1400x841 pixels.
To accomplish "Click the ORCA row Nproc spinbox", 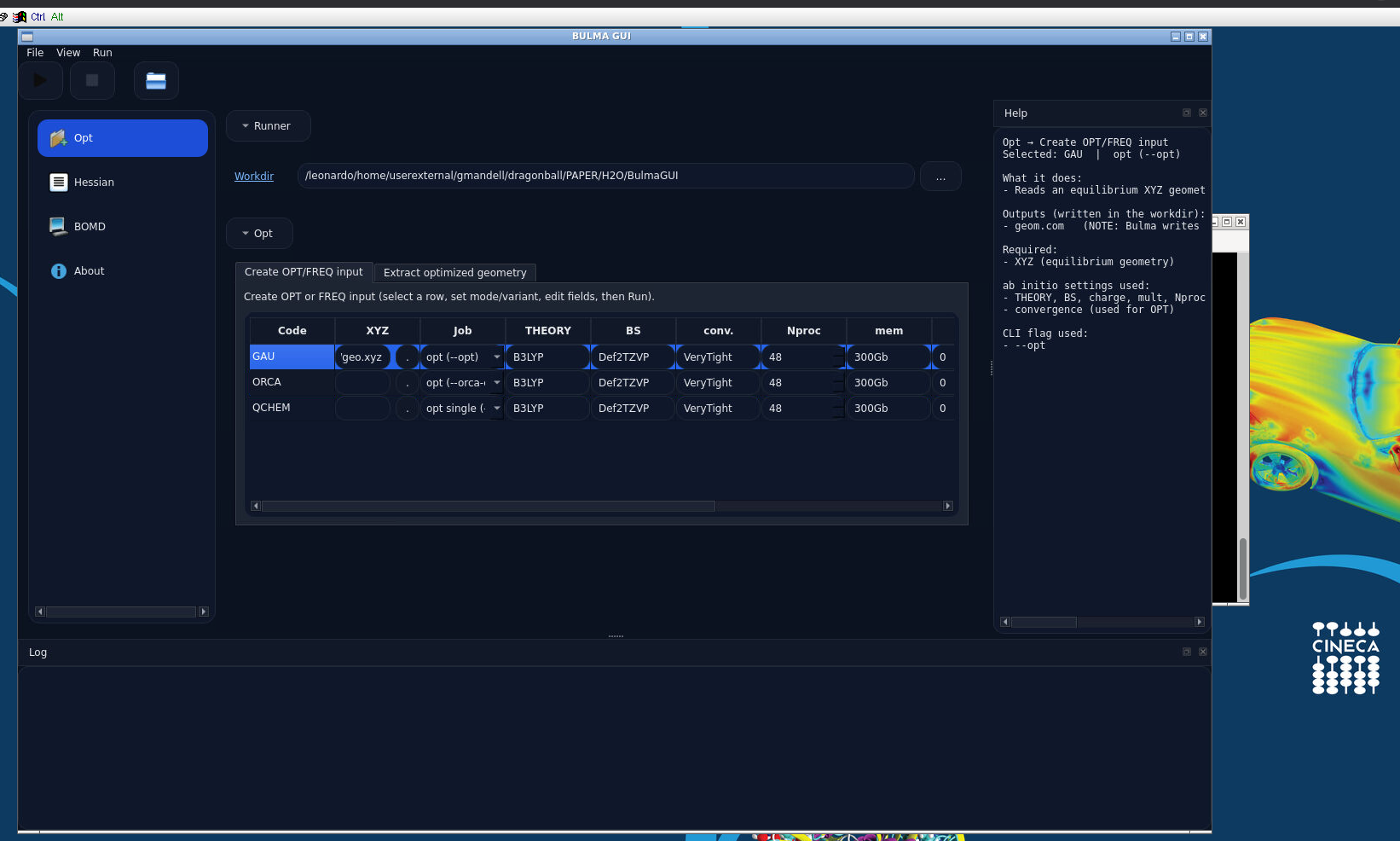I will [x=803, y=383].
